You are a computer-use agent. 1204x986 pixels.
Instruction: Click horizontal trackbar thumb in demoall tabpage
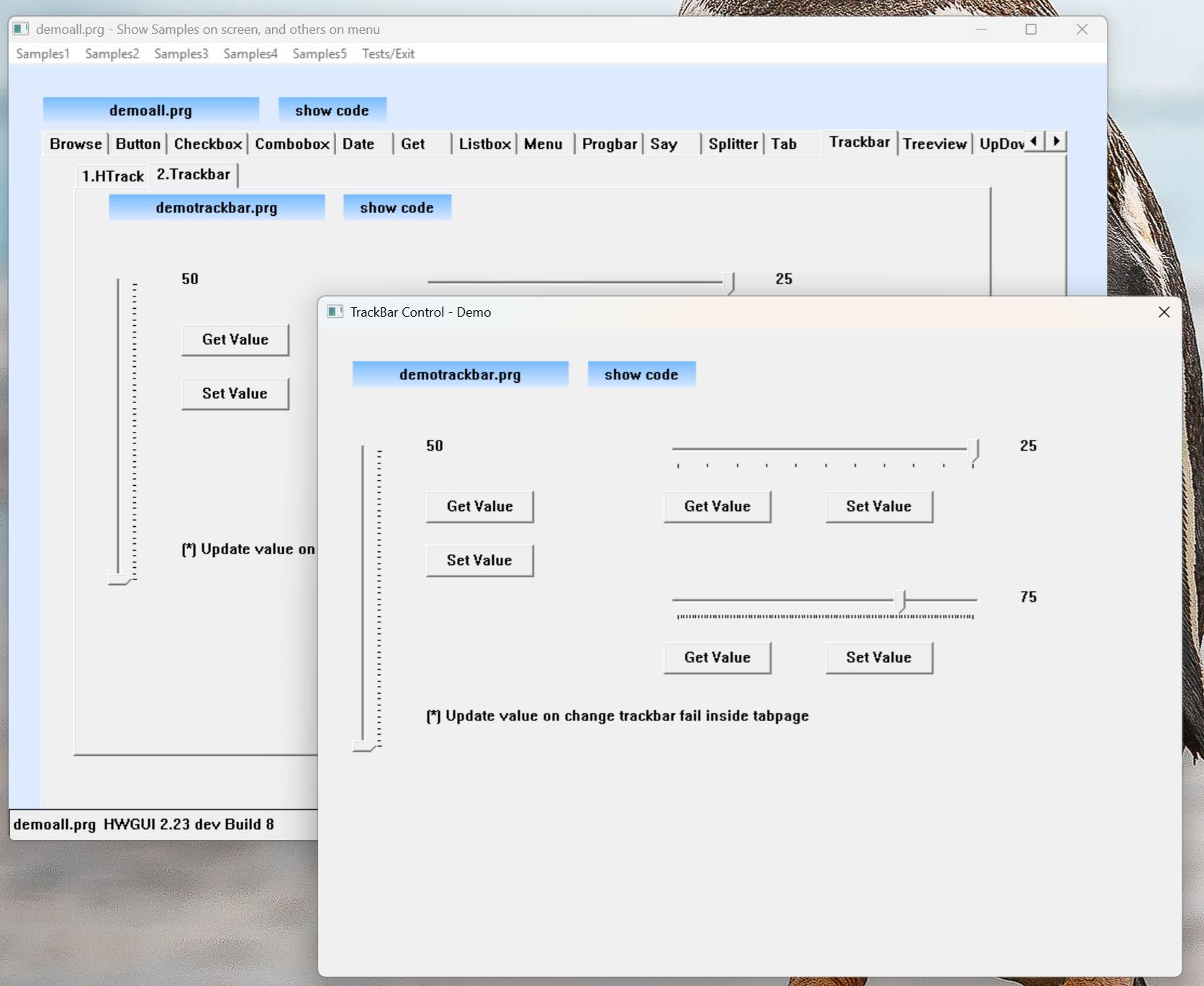[729, 284]
